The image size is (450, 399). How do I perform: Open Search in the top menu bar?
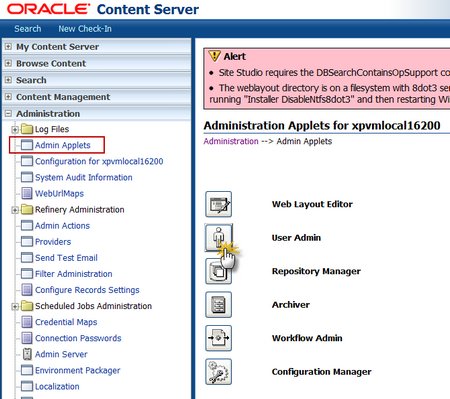[28, 29]
